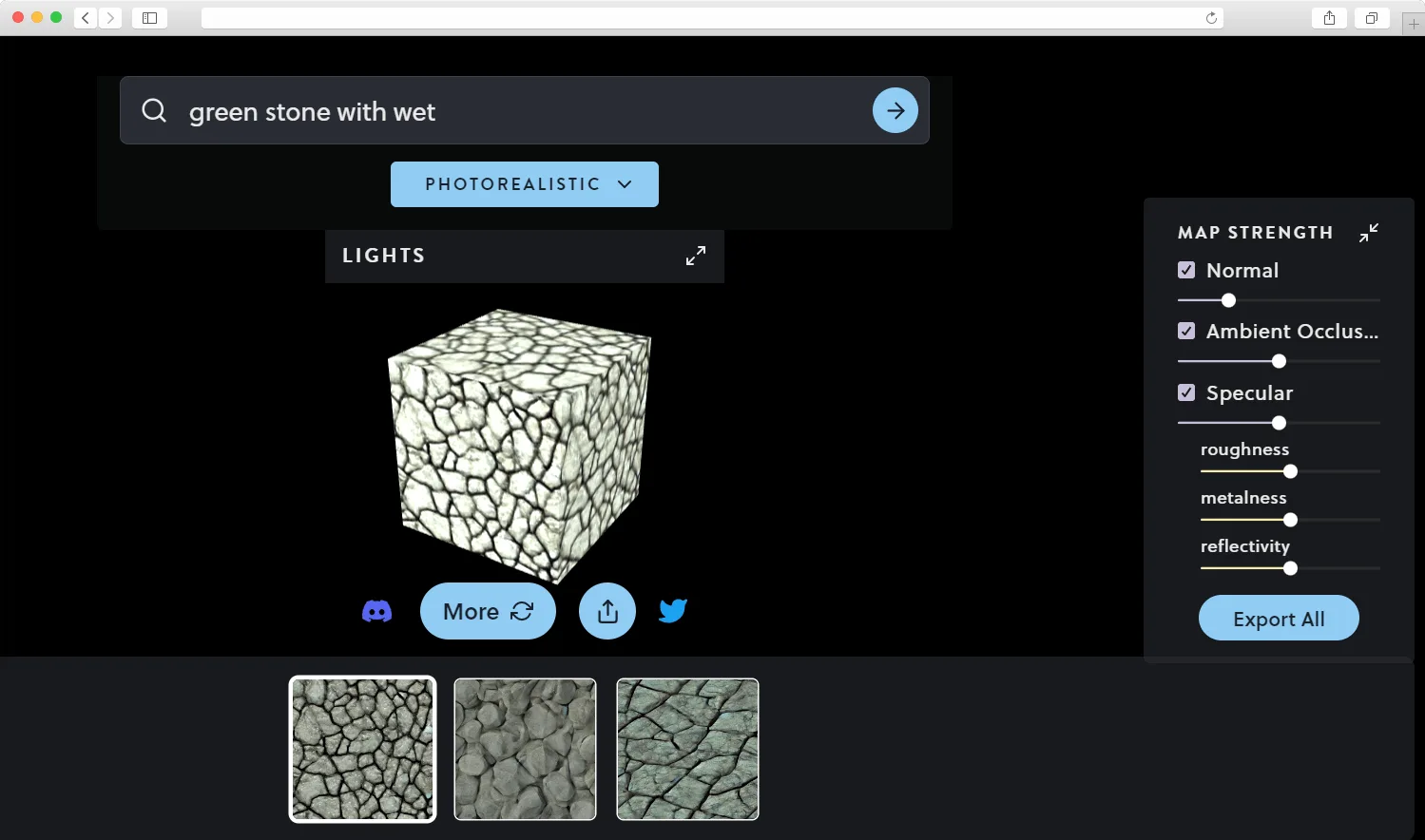Click the Export All button
Viewport: 1425px width, 840px height.
click(x=1279, y=619)
